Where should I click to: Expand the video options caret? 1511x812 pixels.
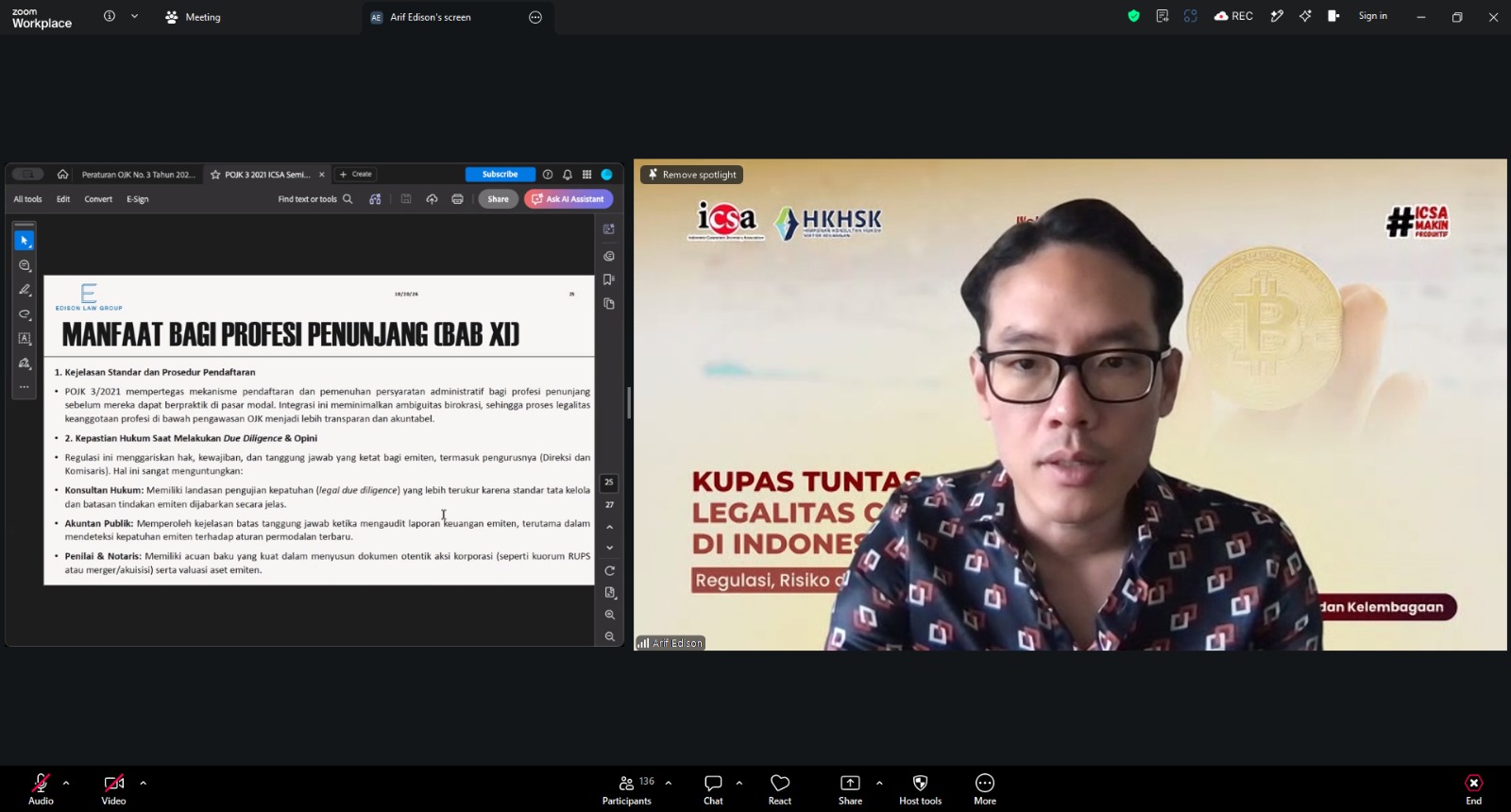pyautogui.click(x=144, y=783)
